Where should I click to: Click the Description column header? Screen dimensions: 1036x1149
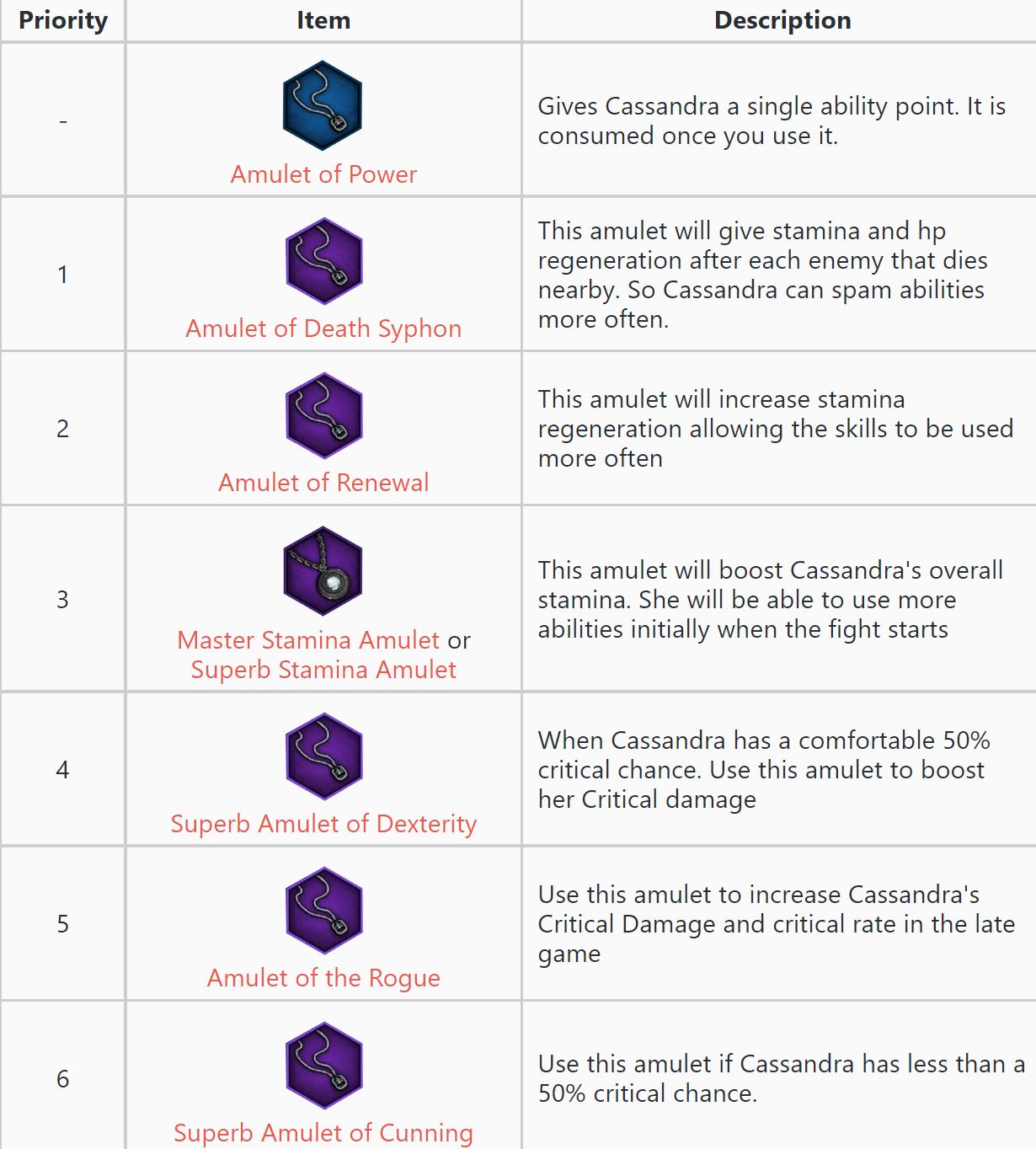tap(782, 20)
